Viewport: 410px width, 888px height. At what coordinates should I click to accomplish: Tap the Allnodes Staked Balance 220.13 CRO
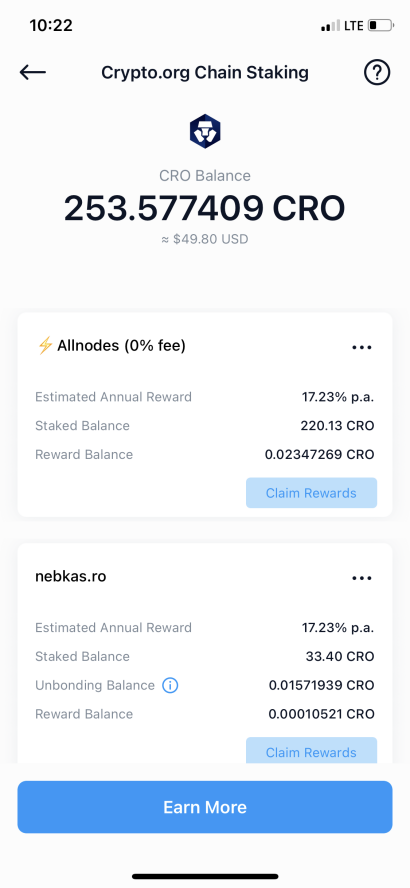(x=337, y=425)
